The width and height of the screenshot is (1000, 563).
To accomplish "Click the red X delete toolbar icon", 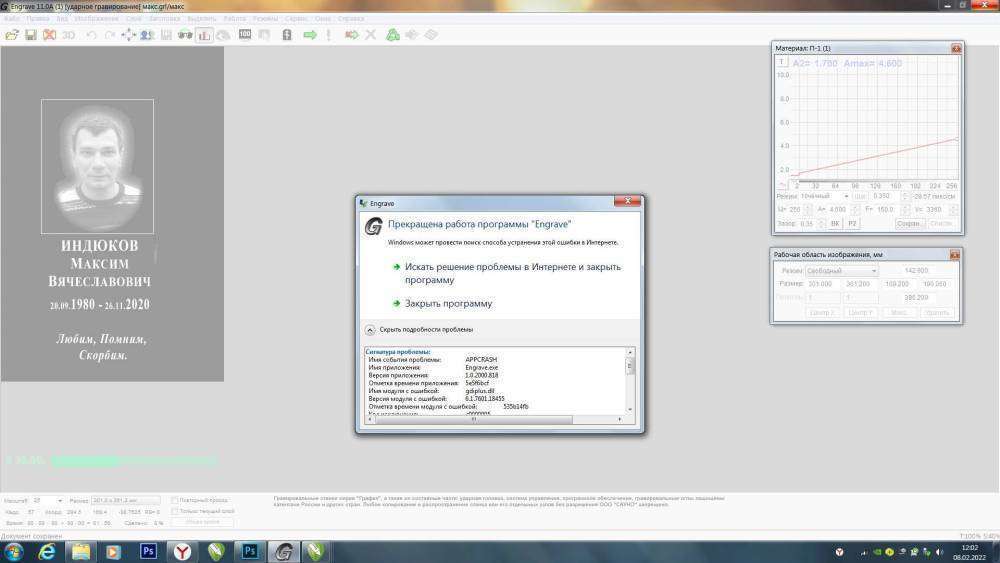I will coord(49,35).
